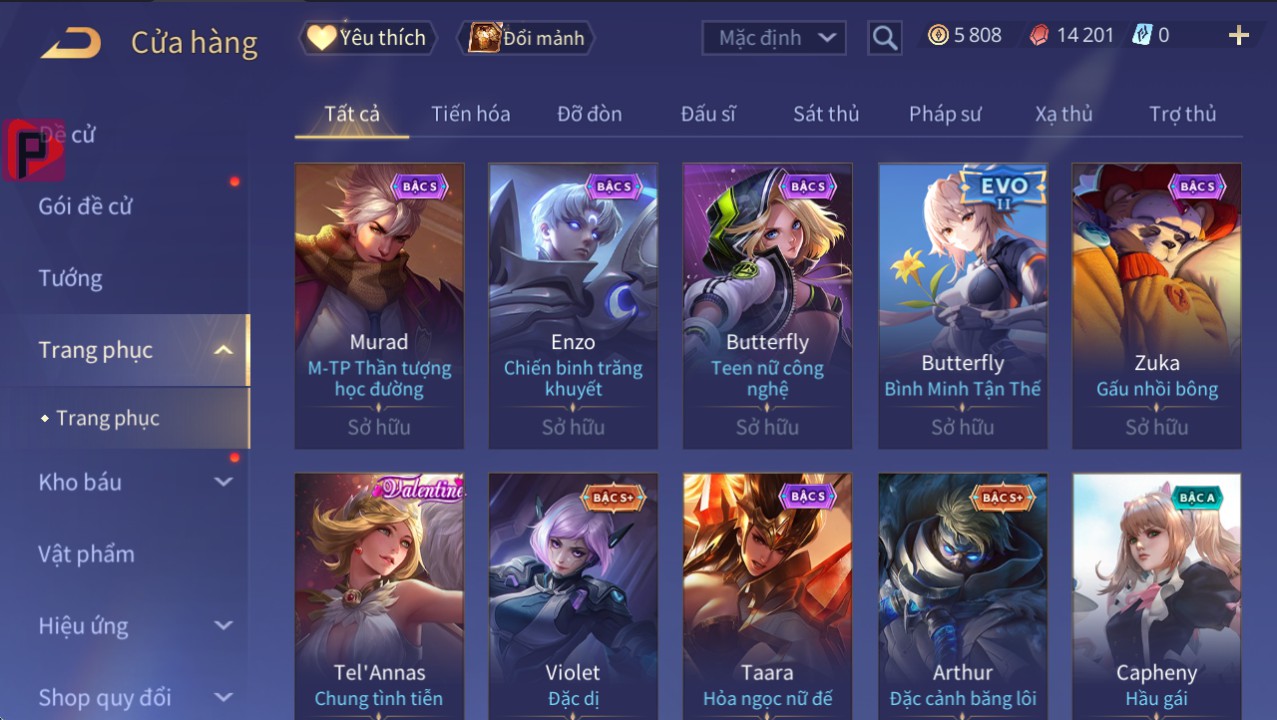Viewport: 1277px width, 720px height.
Task: Tap the back arrow icon
Action: (70, 43)
